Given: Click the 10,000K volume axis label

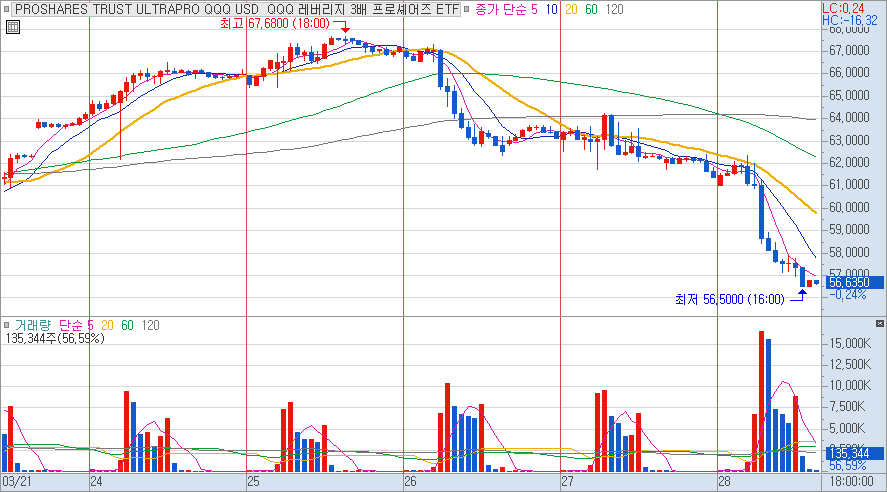Looking at the screenshot, I should click(850, 385).
